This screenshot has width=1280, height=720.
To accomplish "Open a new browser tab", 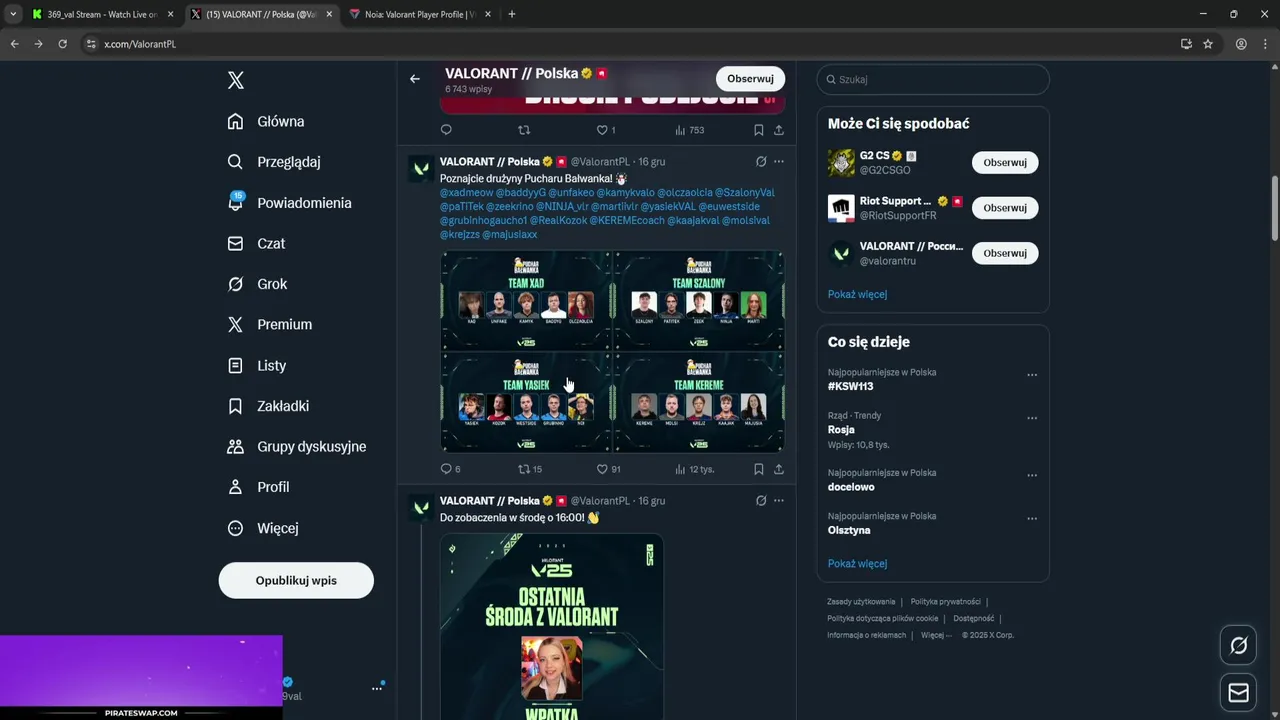I will (512, 15).
